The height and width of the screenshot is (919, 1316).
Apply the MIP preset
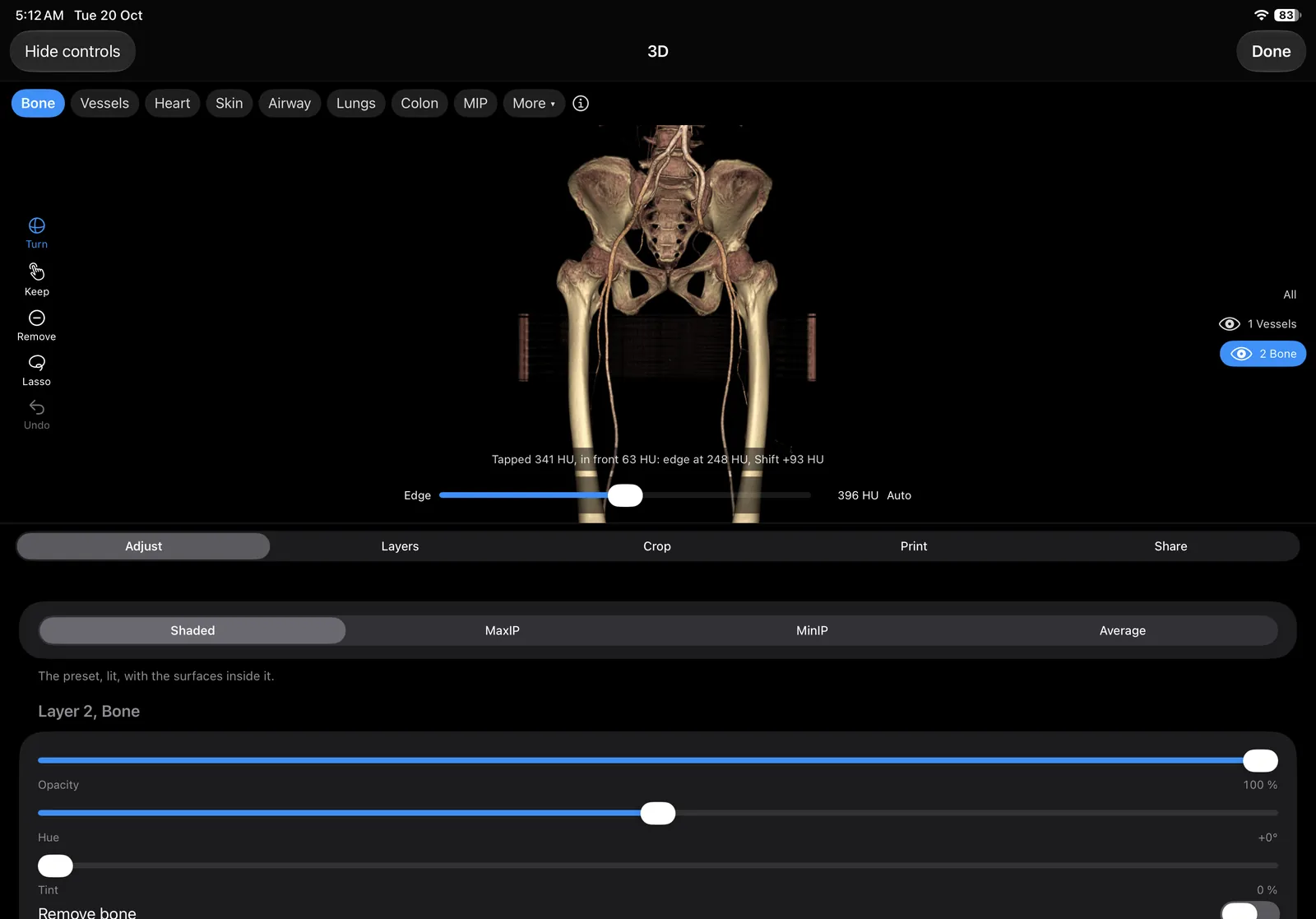tap(475, 103)
